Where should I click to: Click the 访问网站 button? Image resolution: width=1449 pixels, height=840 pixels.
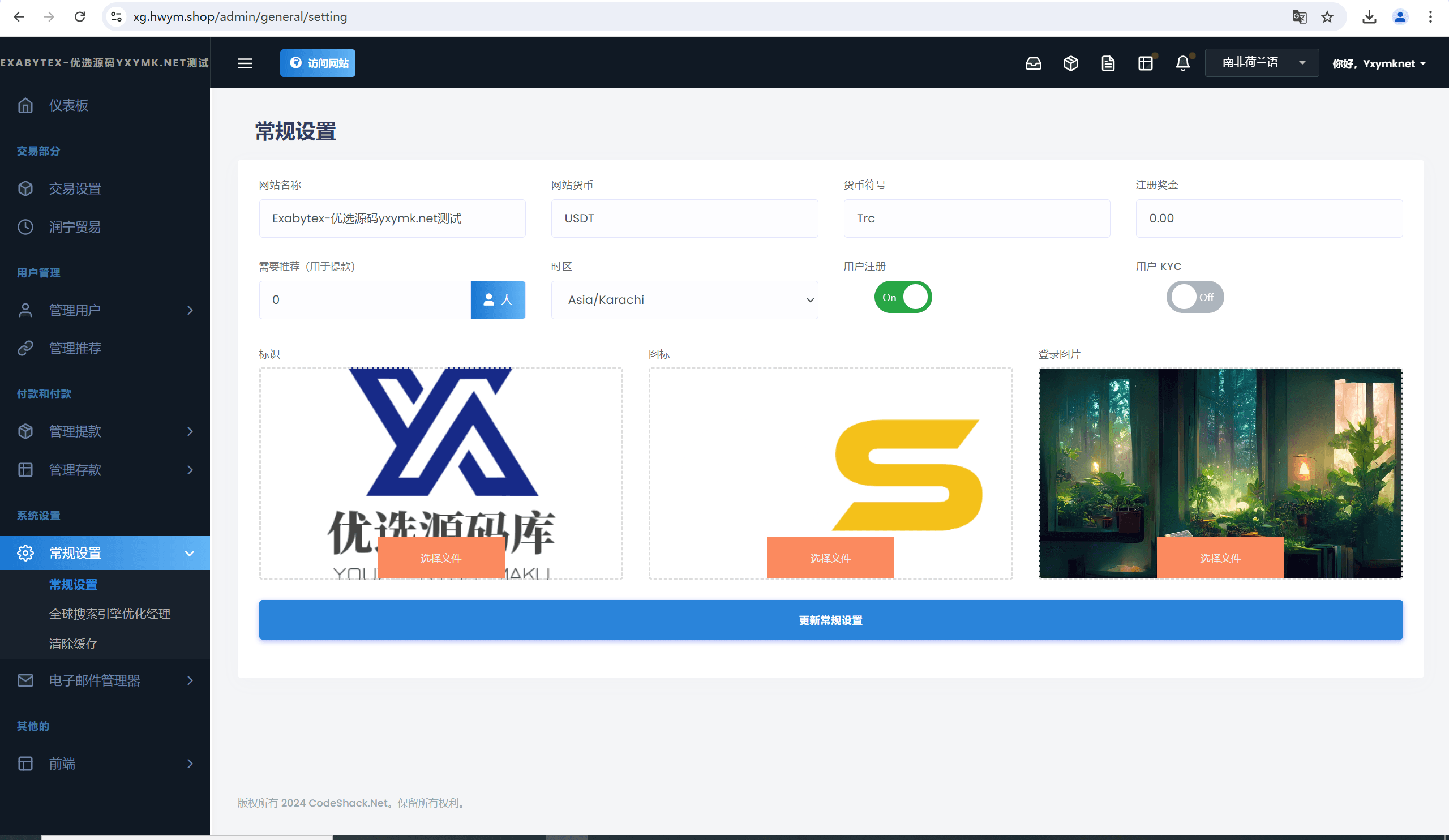click(x=318, y=63)
